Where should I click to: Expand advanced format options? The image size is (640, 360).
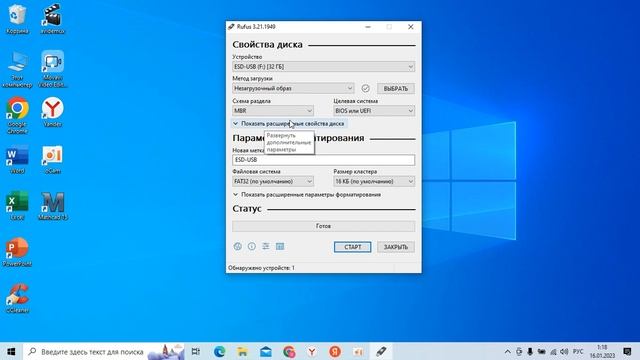307,195
